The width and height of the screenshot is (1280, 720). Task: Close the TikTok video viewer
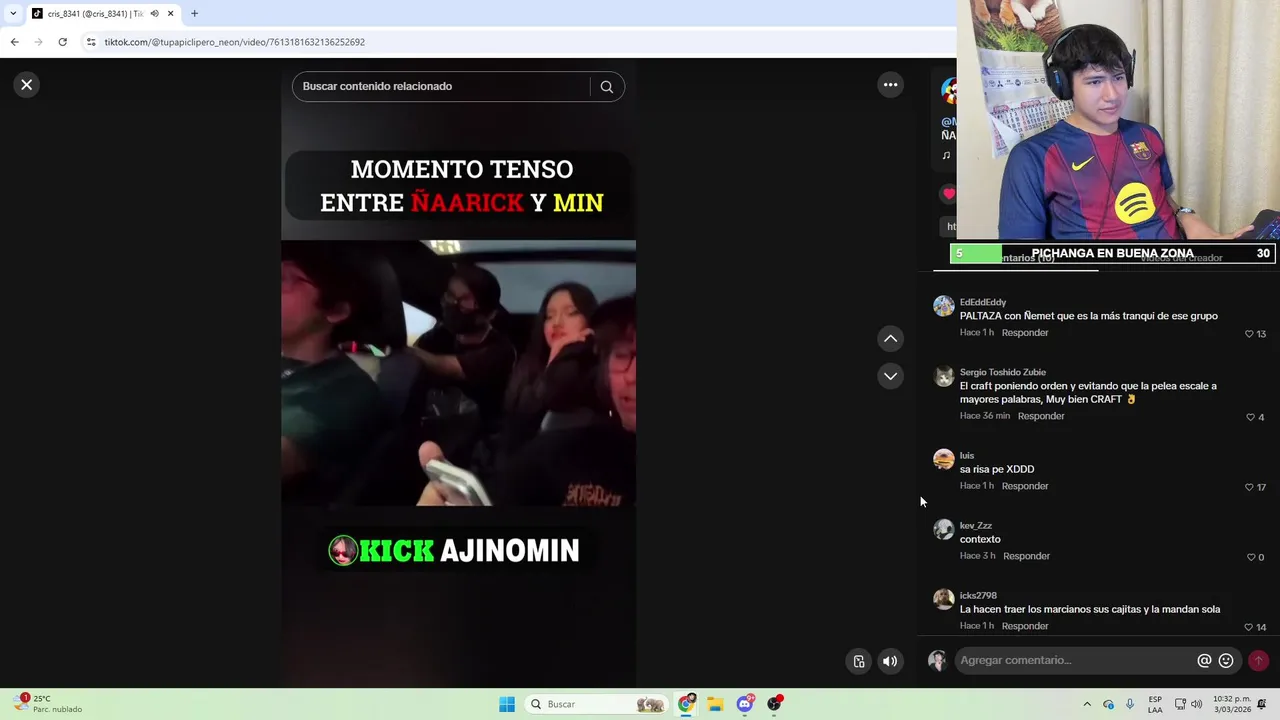[27, 85]
